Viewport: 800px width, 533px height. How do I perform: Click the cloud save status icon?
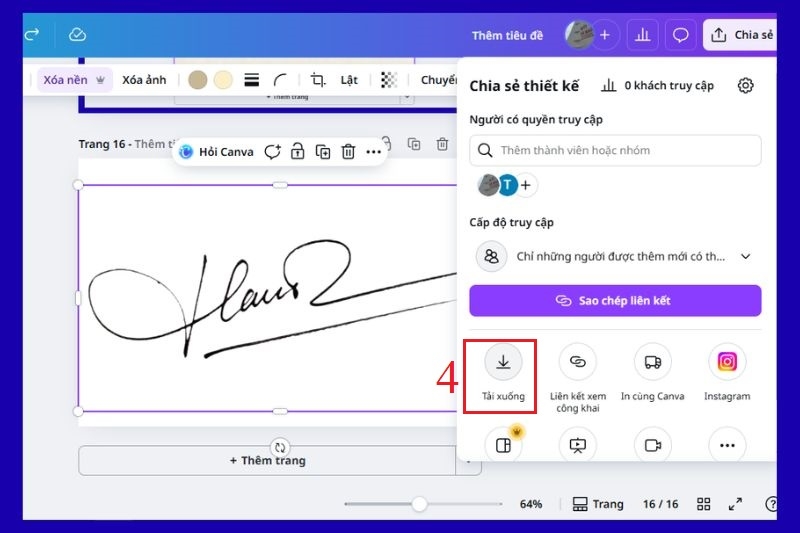[x=77, y=35]
